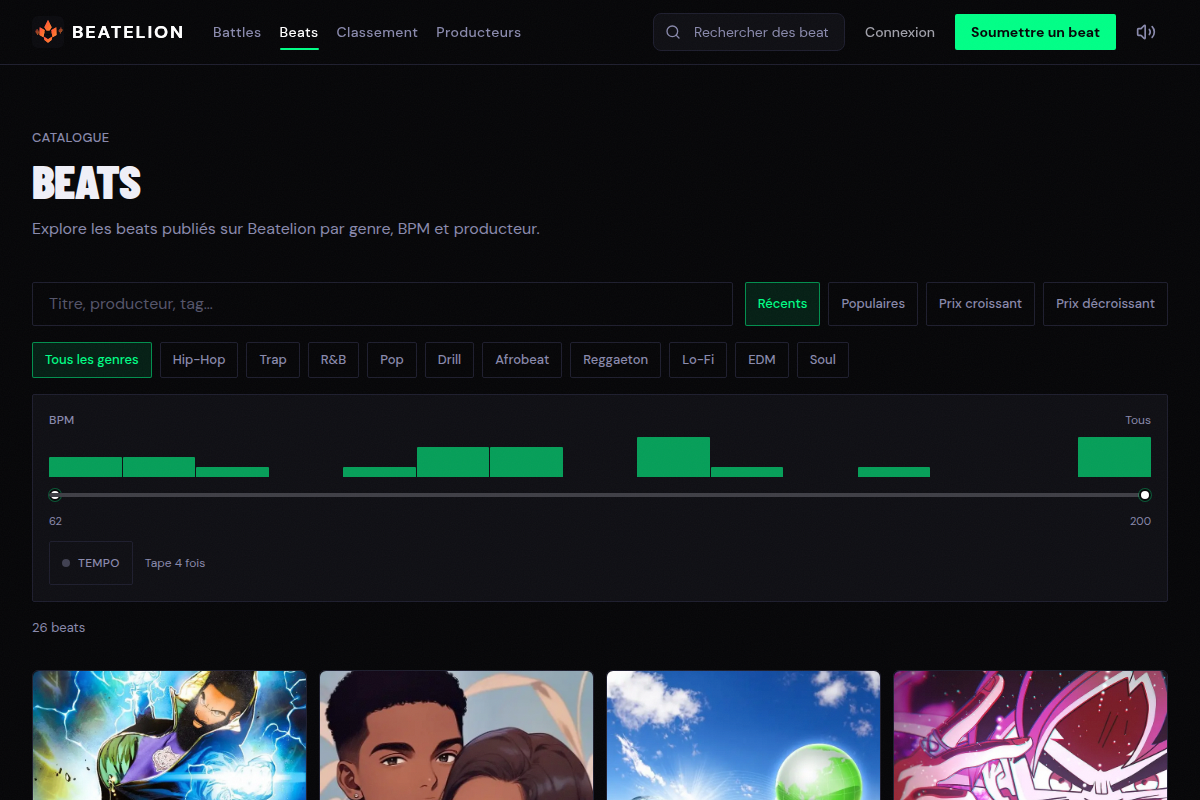The height and width of the screenshot is (800, 1200).
Task: Click the 26 beats count text
Action: point(58,628)
